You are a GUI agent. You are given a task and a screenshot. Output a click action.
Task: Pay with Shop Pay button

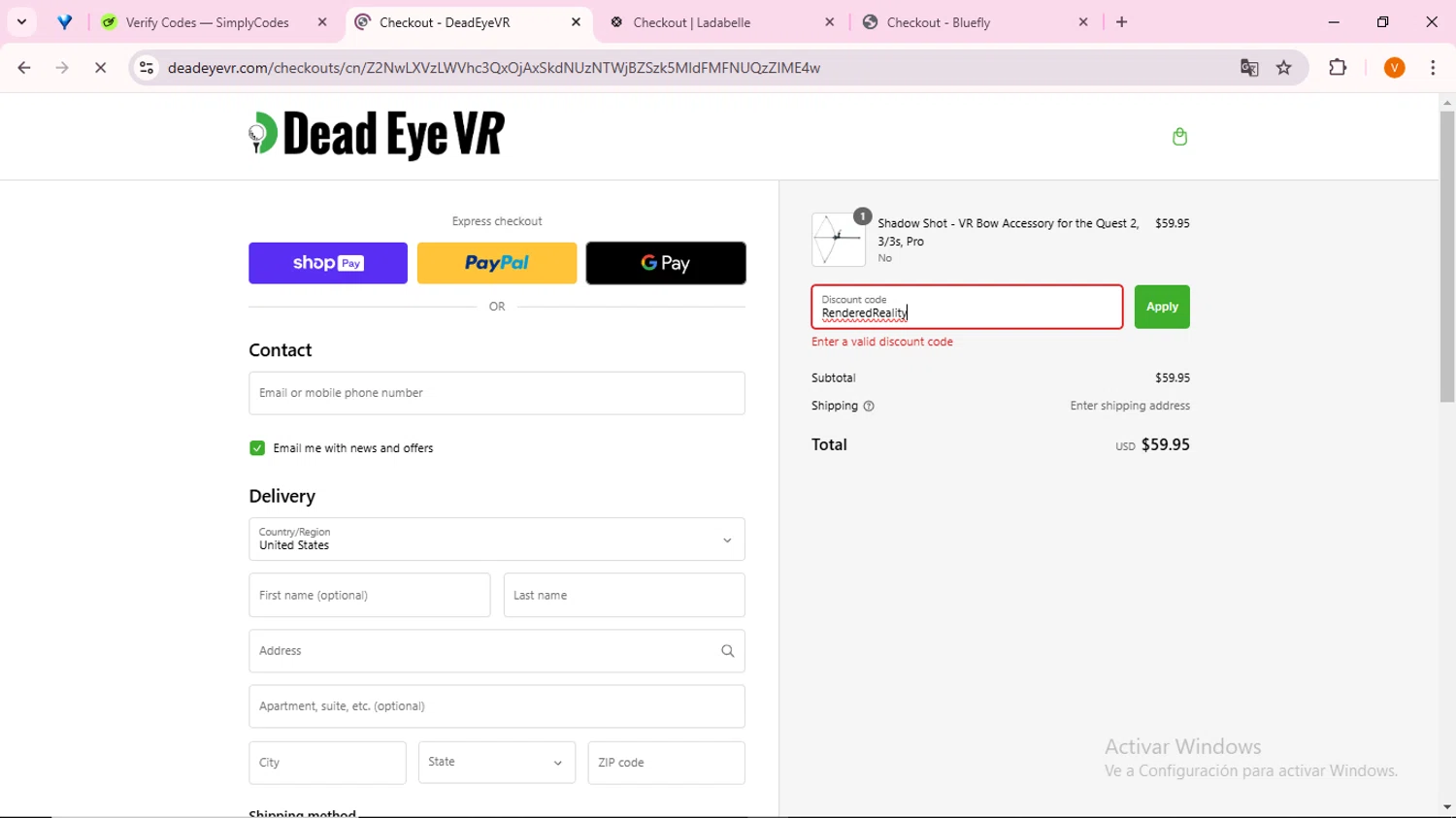(x=328, y=263)
